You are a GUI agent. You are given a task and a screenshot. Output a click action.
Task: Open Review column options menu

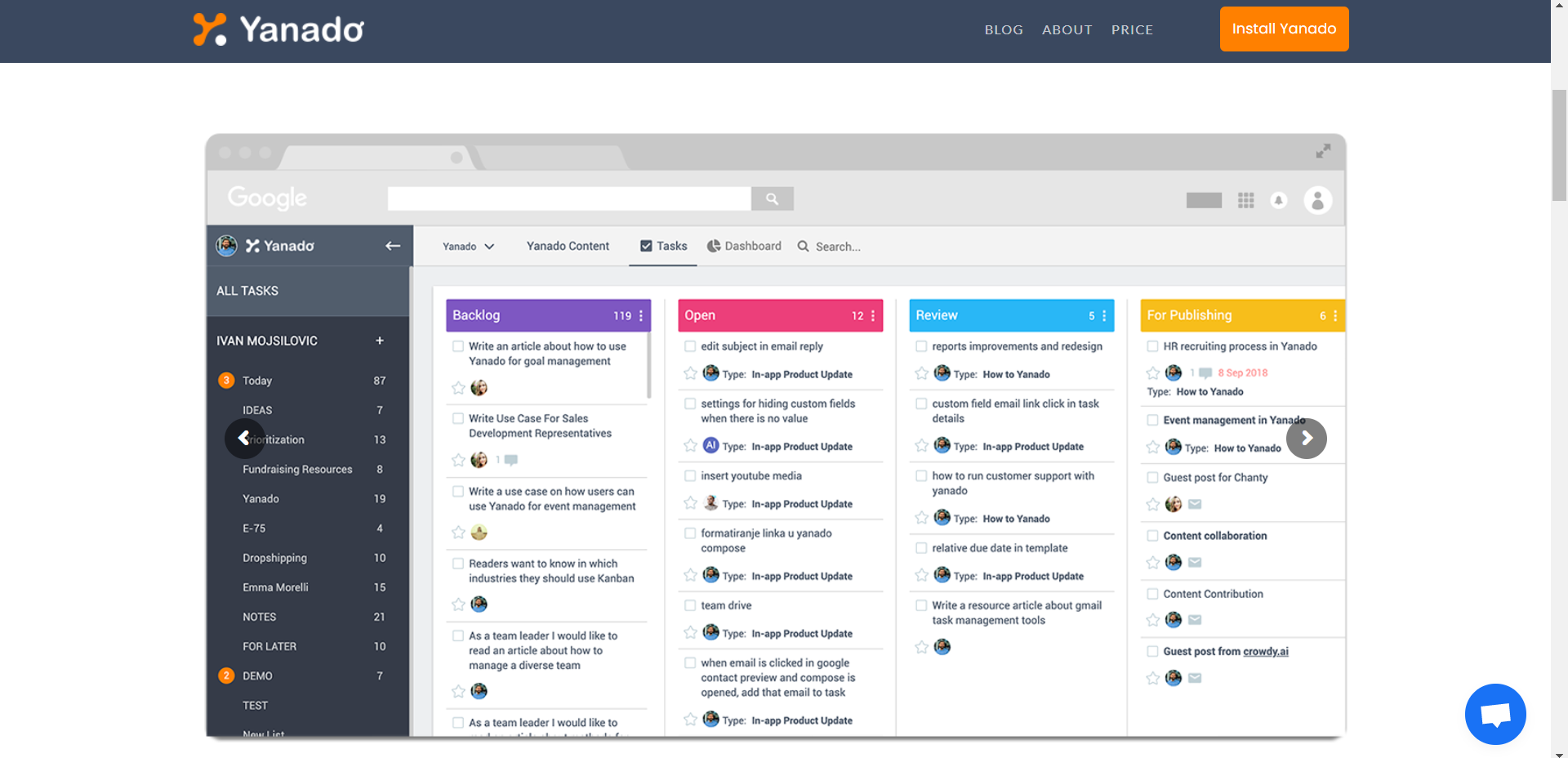1104,315
